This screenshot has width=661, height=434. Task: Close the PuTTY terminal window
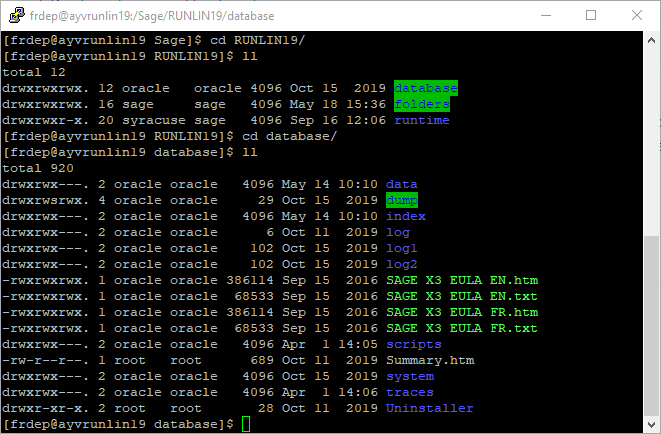pos(637,16)
